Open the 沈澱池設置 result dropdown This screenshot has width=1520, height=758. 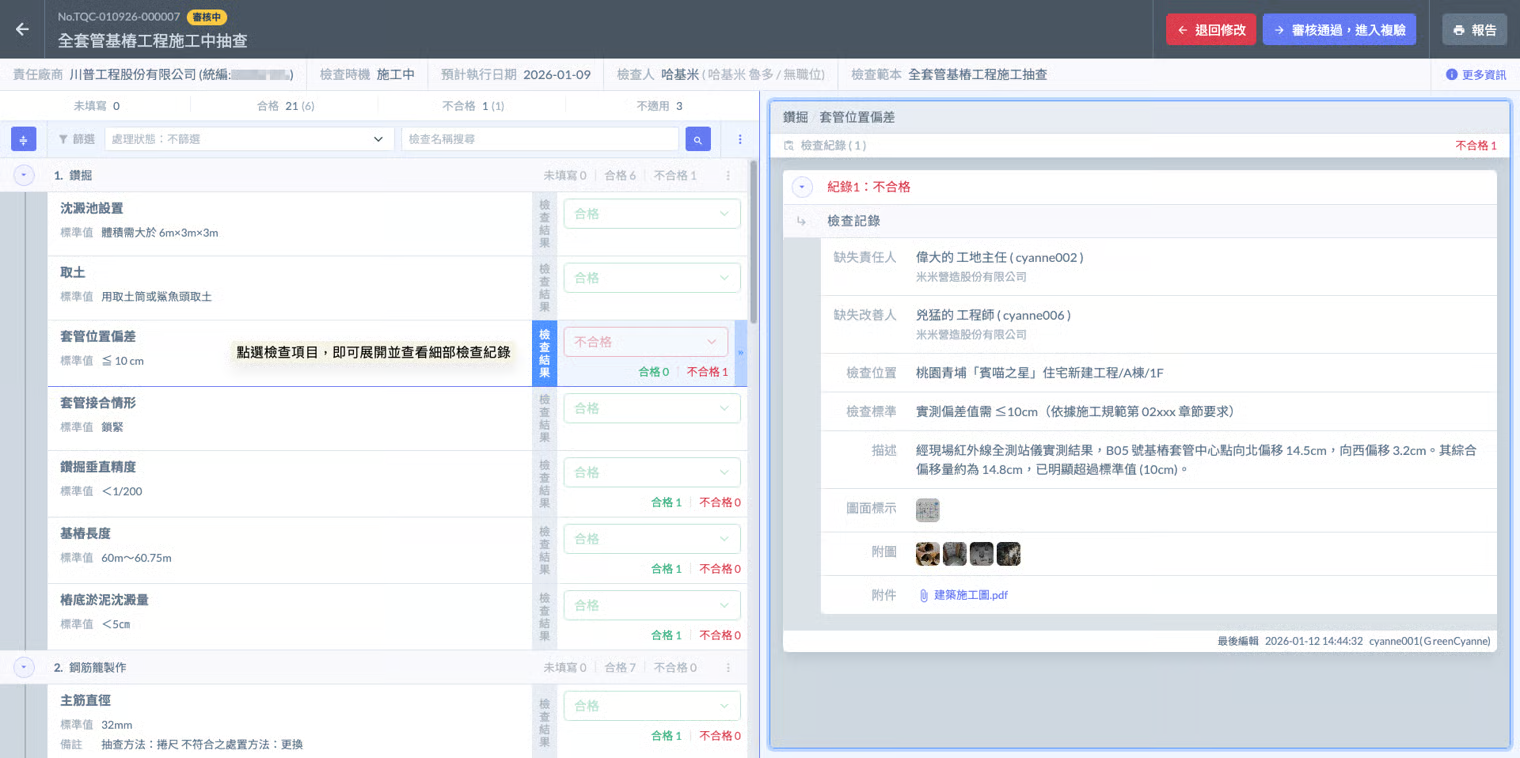click(652, 213)
